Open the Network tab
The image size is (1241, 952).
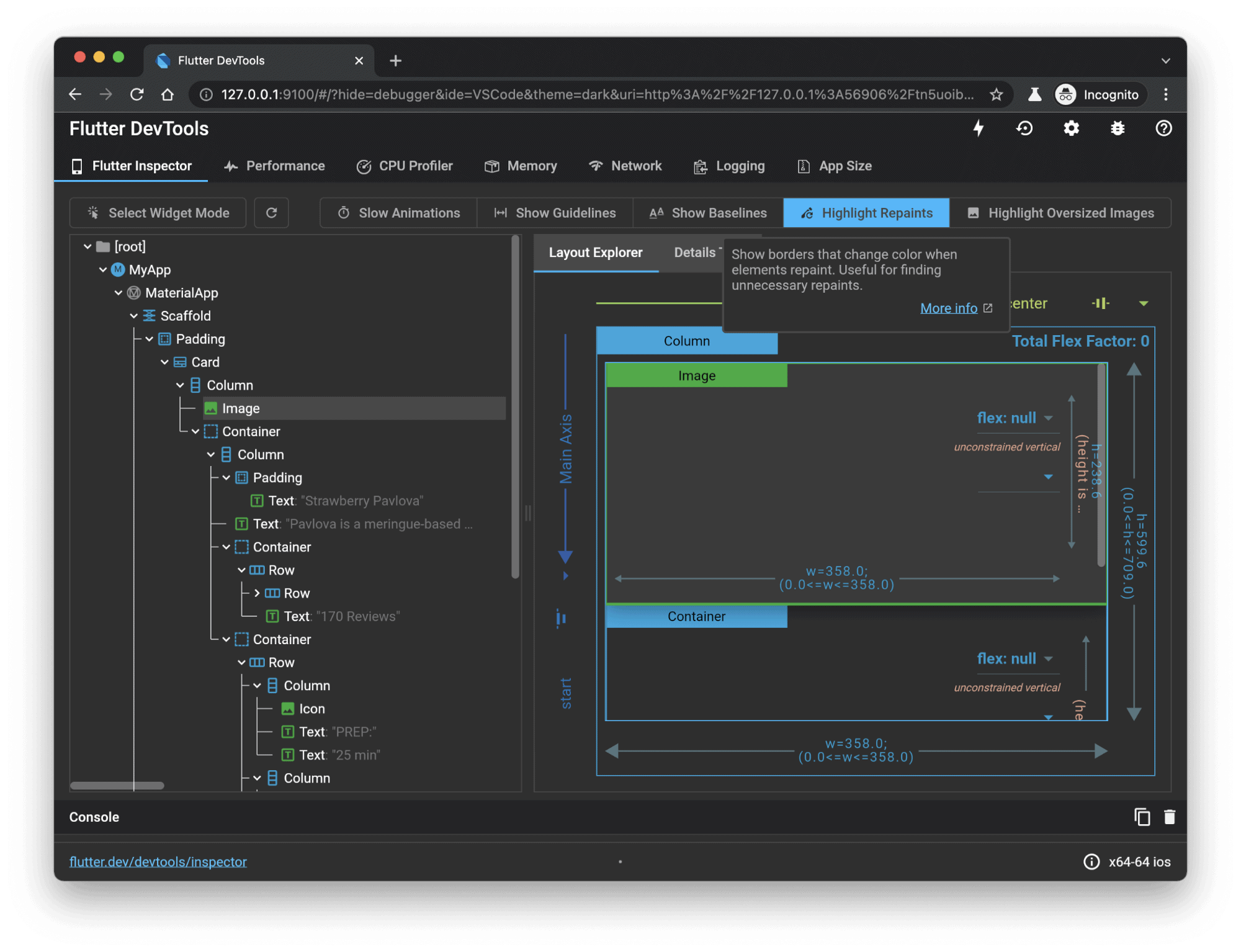625,166
